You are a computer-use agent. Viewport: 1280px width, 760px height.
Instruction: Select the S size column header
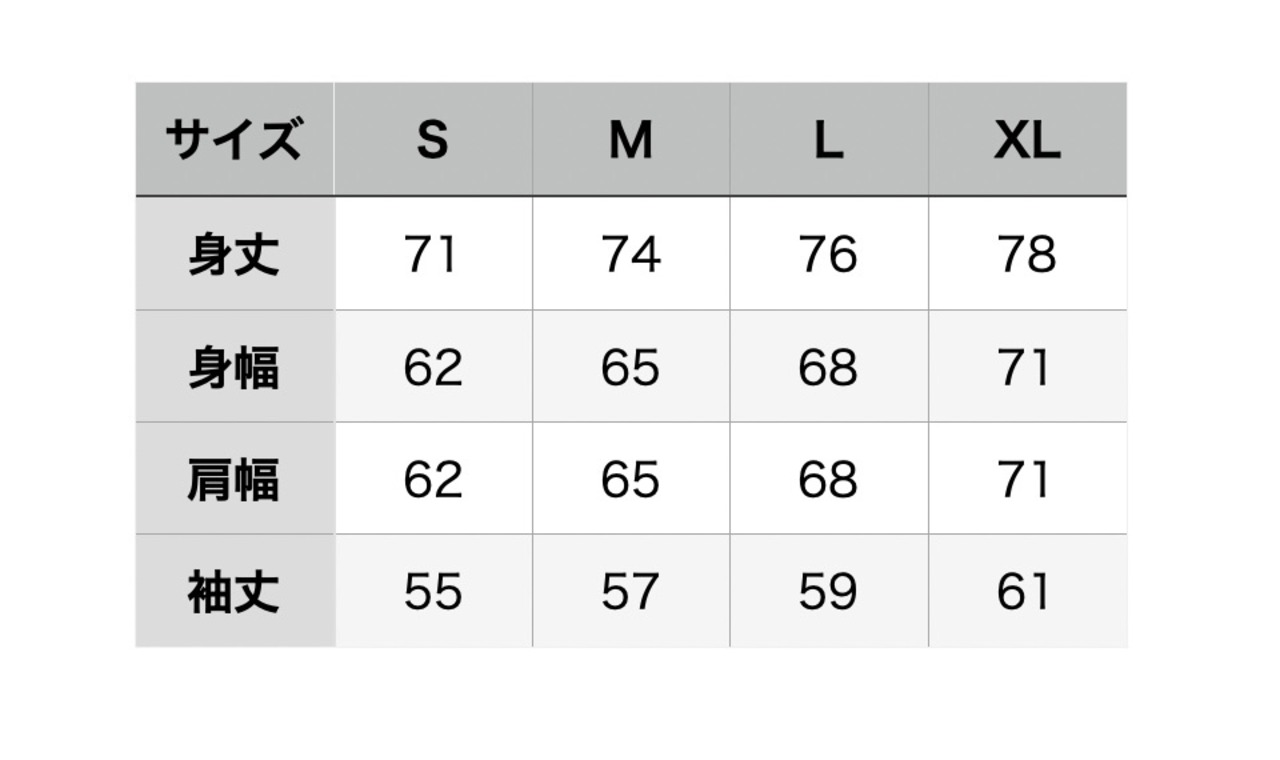tap(432, 140)
